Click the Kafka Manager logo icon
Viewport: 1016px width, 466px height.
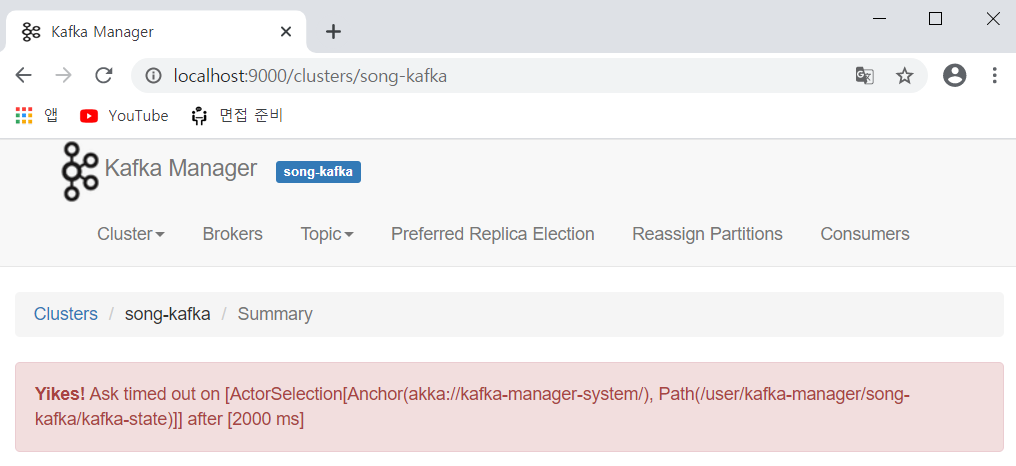pos(80,171)
